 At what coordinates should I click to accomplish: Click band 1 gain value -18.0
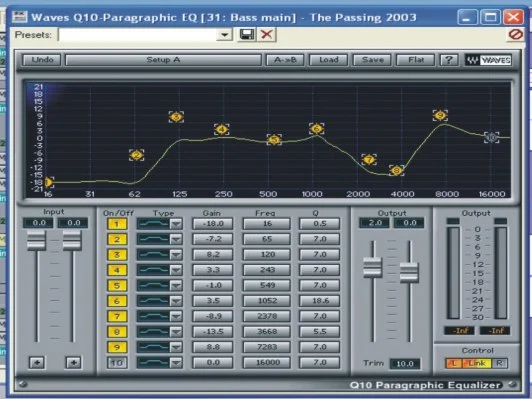(213, 224)
